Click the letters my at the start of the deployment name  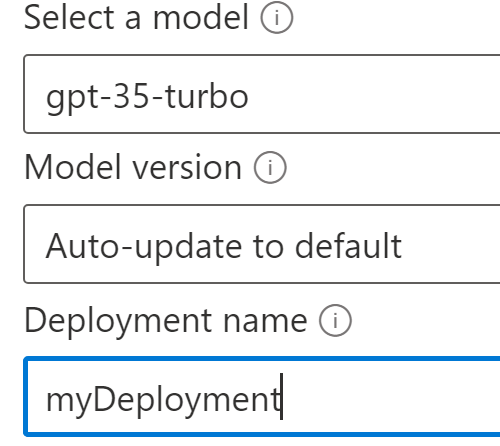(x=69, y=402)
